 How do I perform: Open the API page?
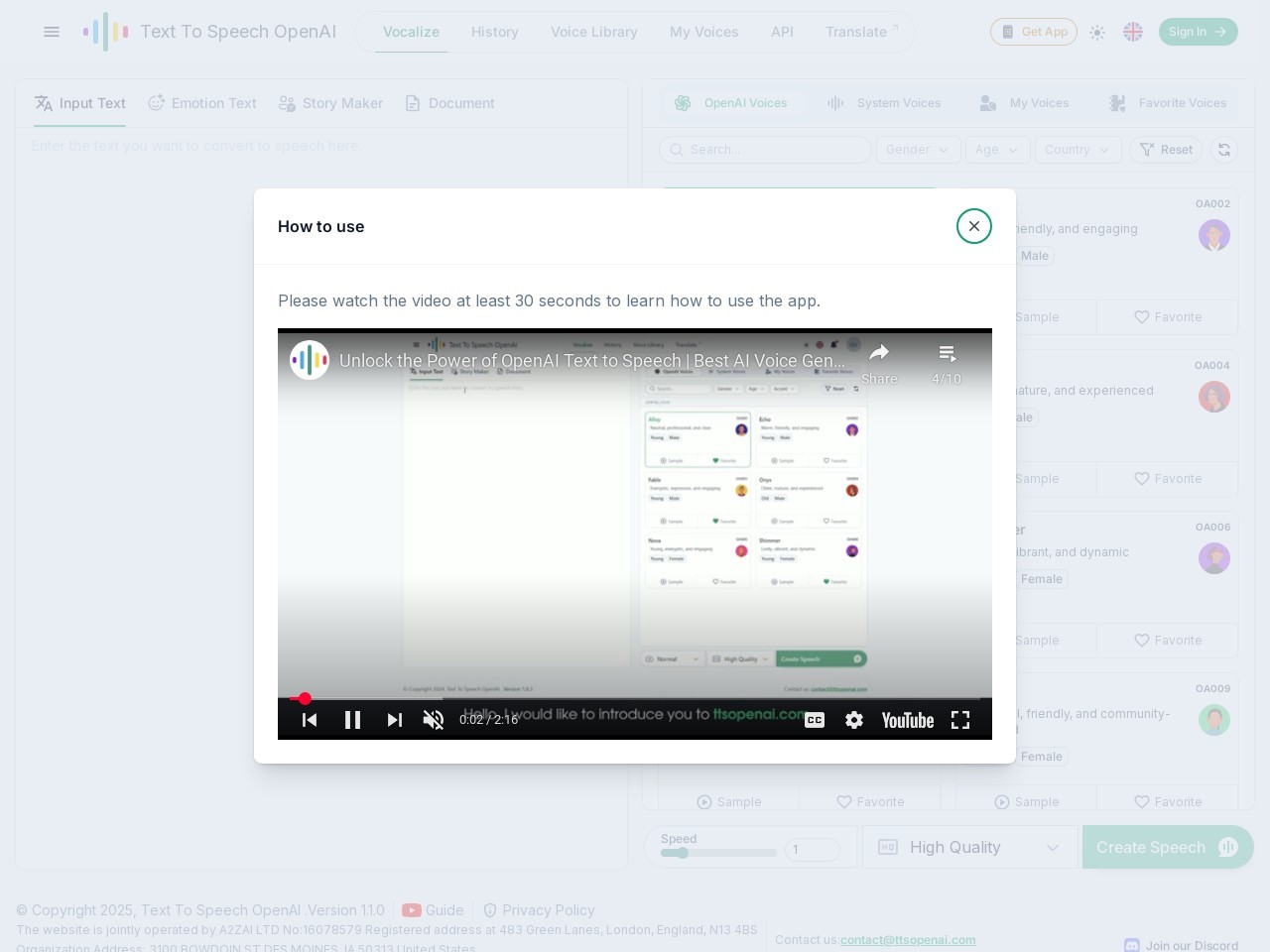(x=782, y=32)
